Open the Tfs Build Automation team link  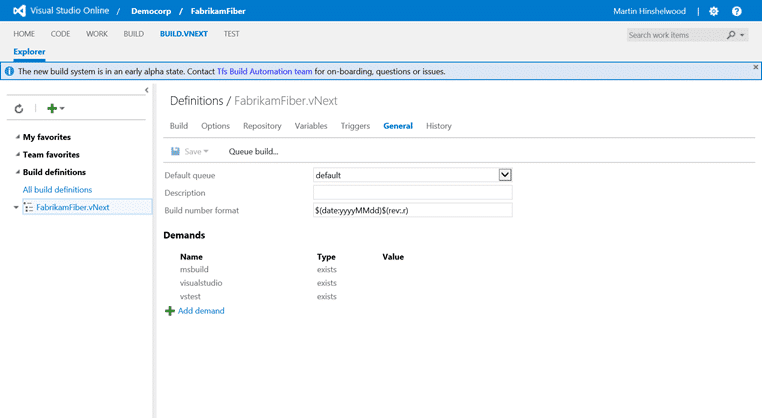[x=264, y=71]
